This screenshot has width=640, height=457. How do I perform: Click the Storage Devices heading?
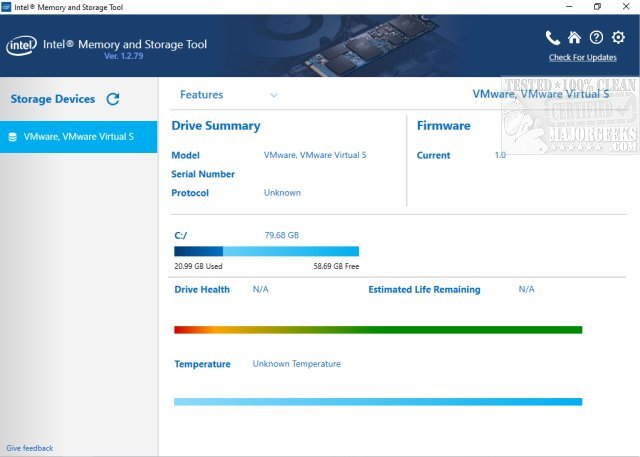coord(52,99)
